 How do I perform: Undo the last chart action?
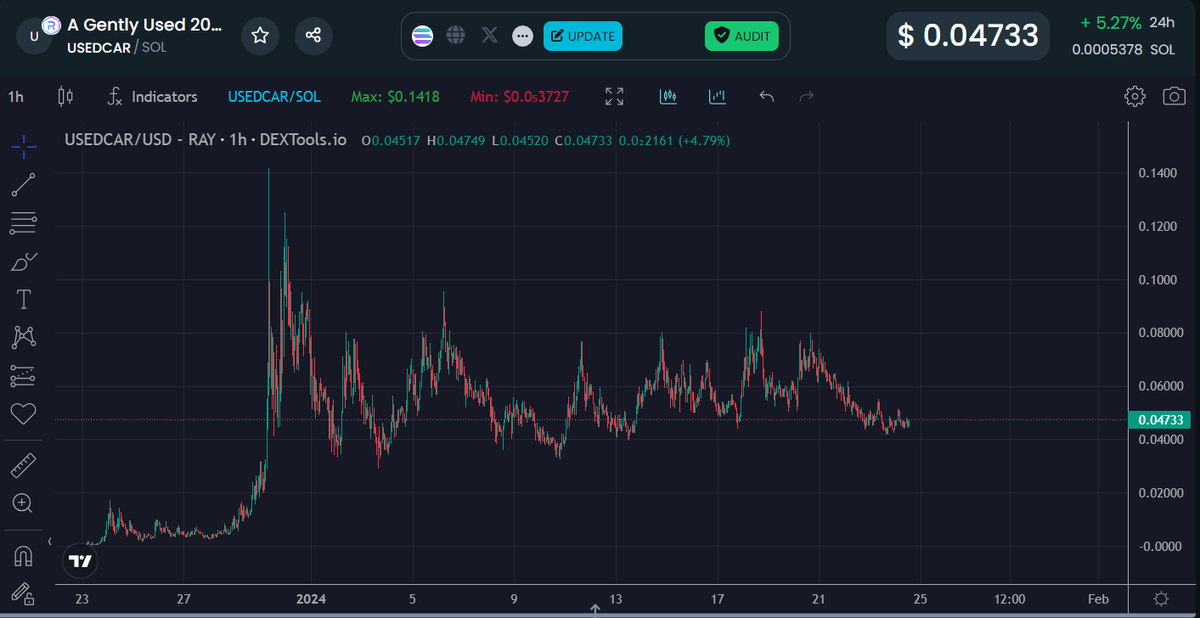[767, 97]
